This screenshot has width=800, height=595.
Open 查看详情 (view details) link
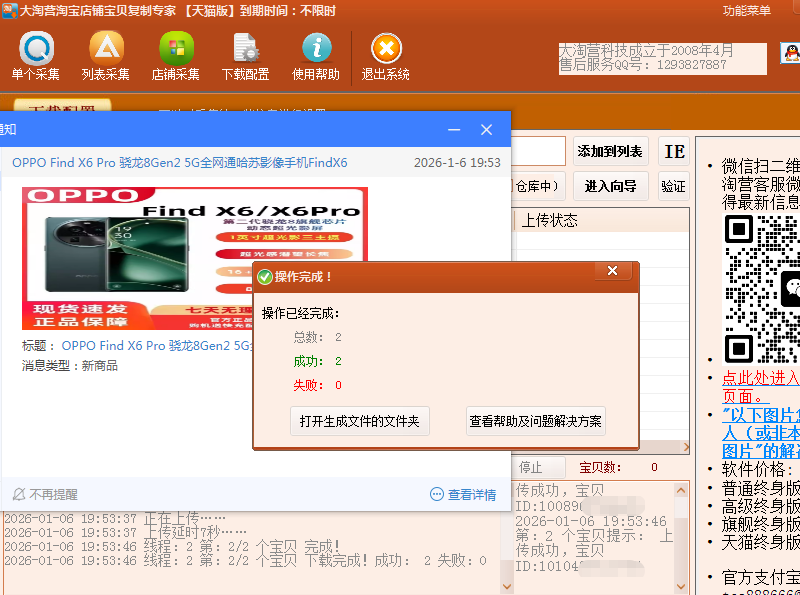(464, 494)
